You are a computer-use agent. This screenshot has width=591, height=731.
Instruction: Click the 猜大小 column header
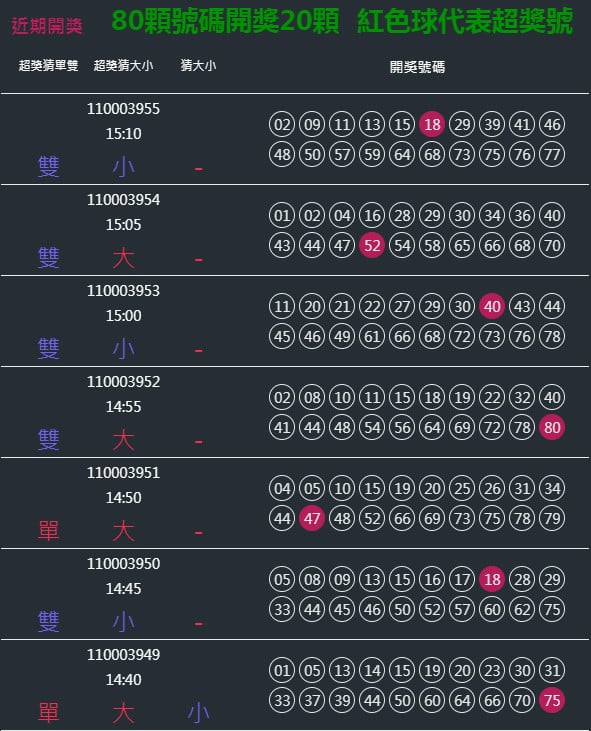coord(199,66)
